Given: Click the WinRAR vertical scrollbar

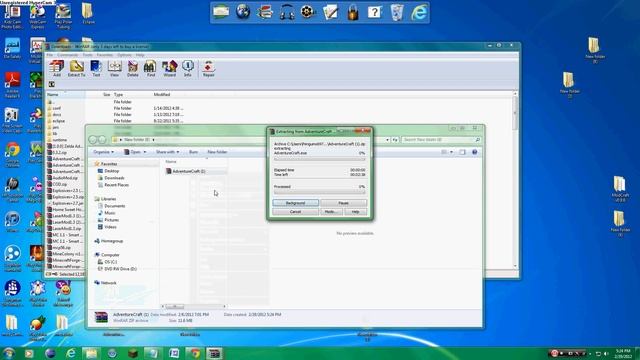Looking at the screenshot, I should 515,180.
